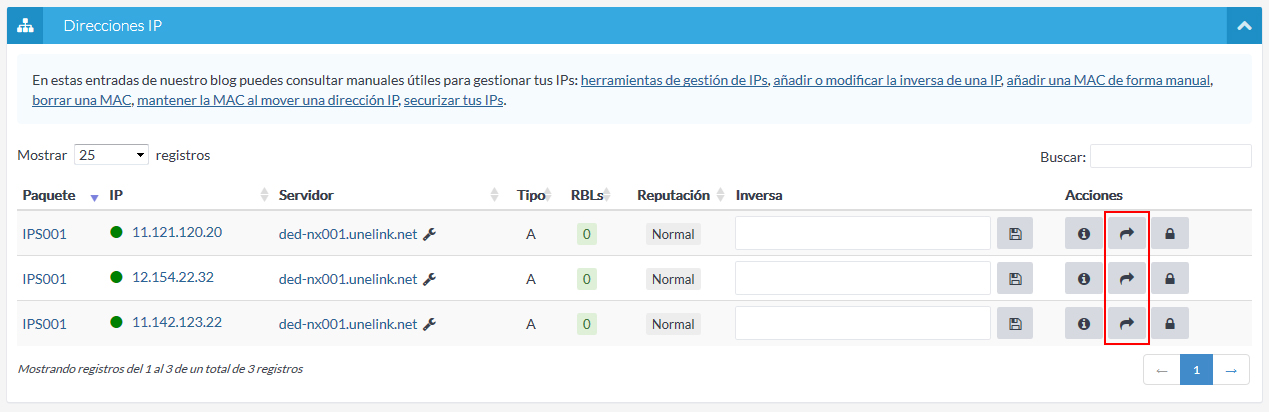The image size is (1269, 412).
Task: Click the Inversa field for IP 12.154.22.32
Action: point(862,279)
